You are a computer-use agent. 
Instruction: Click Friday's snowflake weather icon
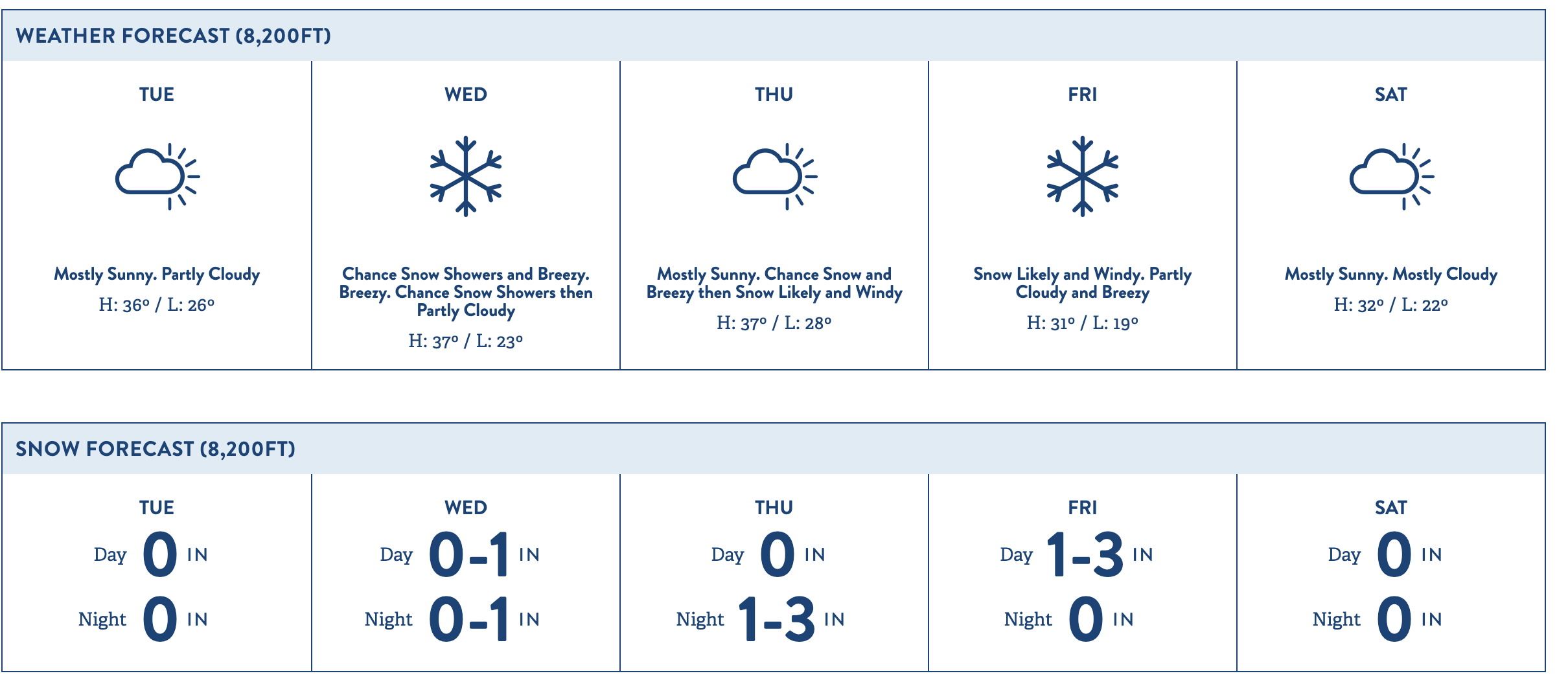pyautogui.click(x=1083, y=176)
